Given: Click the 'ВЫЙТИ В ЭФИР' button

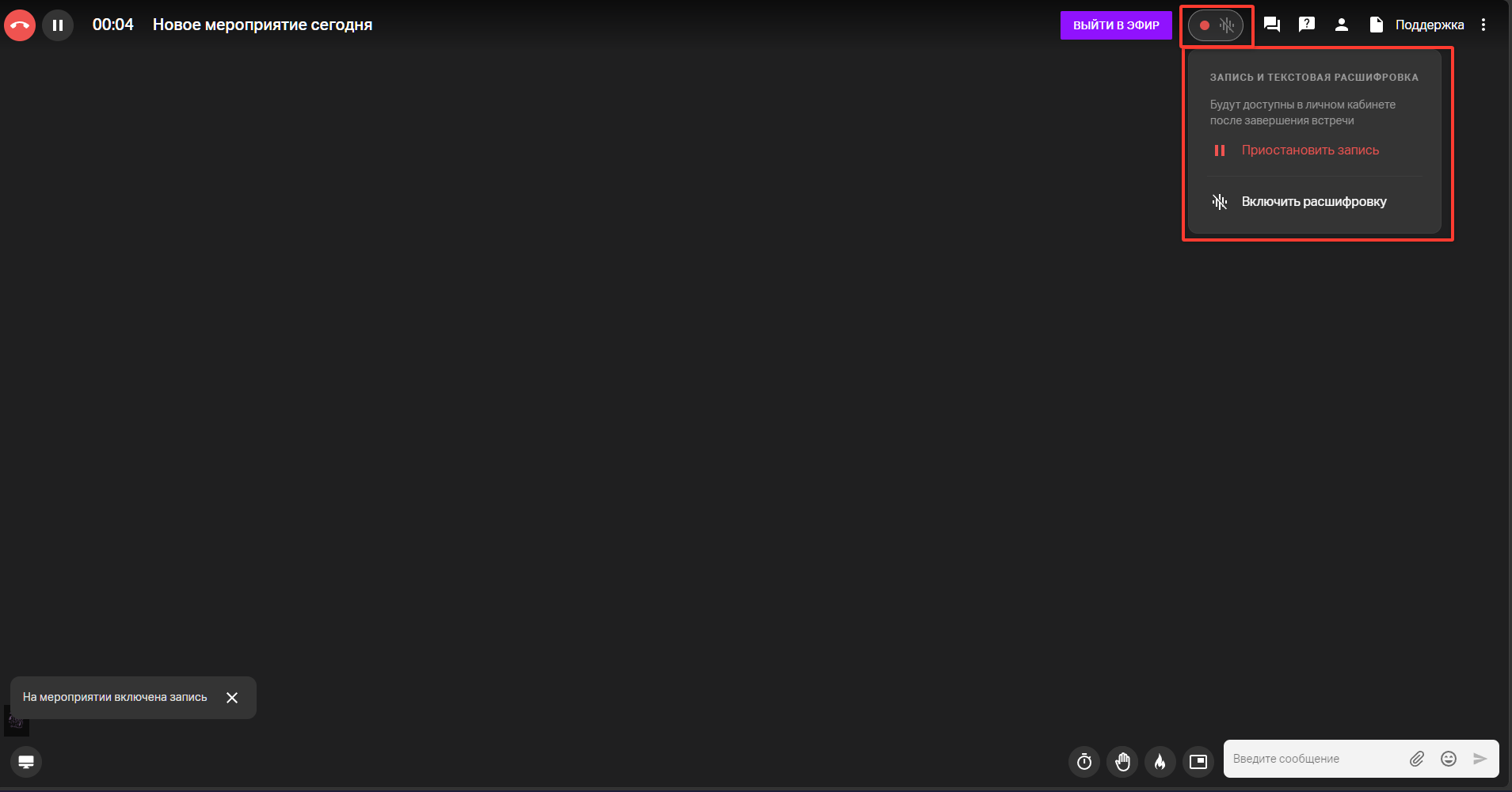Looking at the screenshot, I should coord(1116,25).
